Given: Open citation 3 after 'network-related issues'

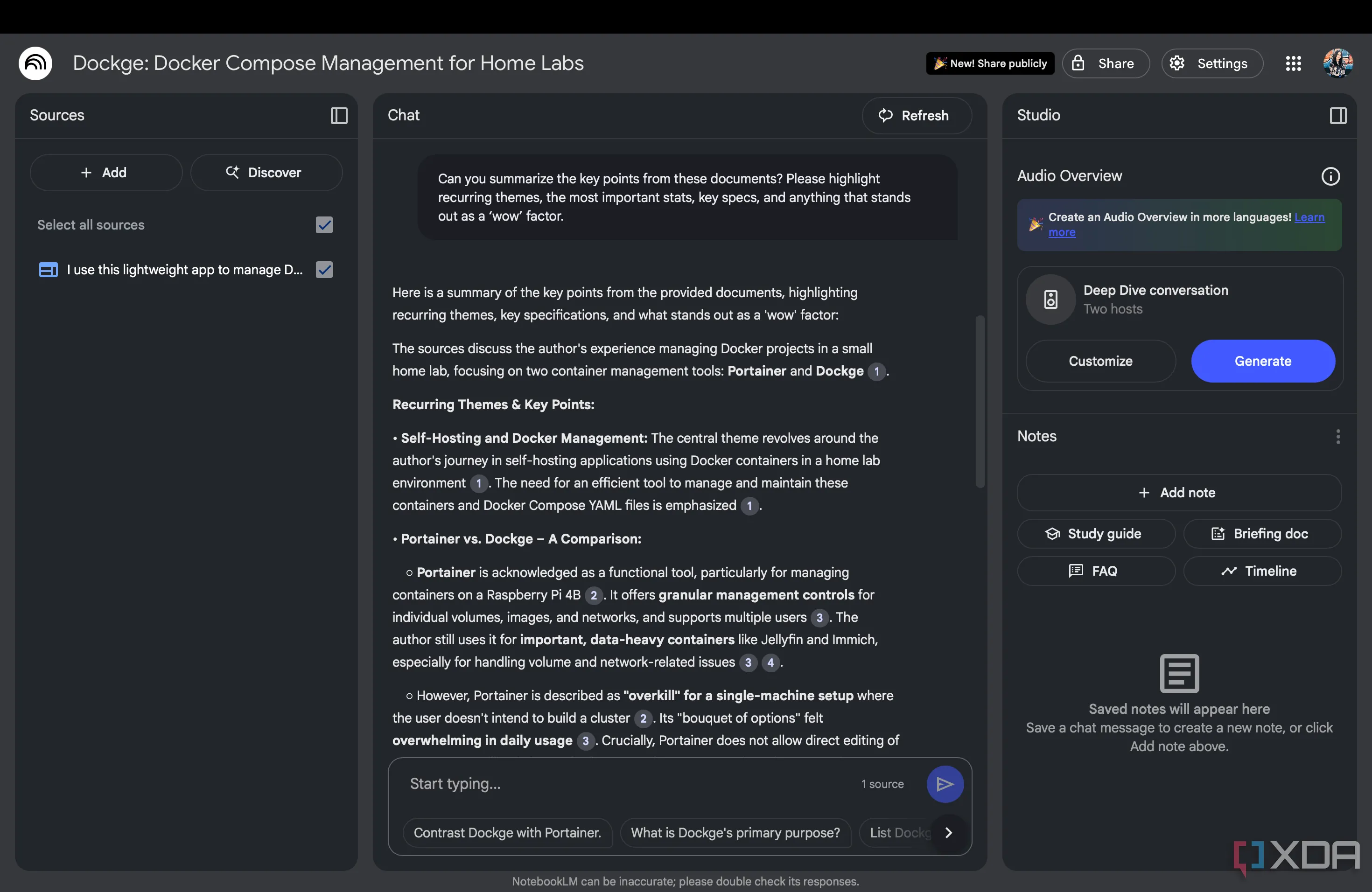Looking at the screenshot, I should 748,662.
